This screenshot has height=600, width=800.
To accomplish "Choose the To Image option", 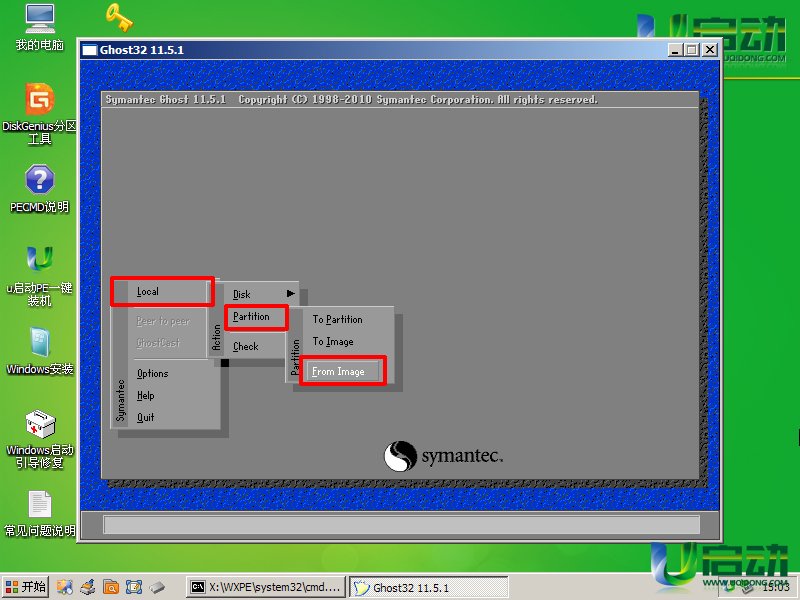I will click(x=333, y=342).
